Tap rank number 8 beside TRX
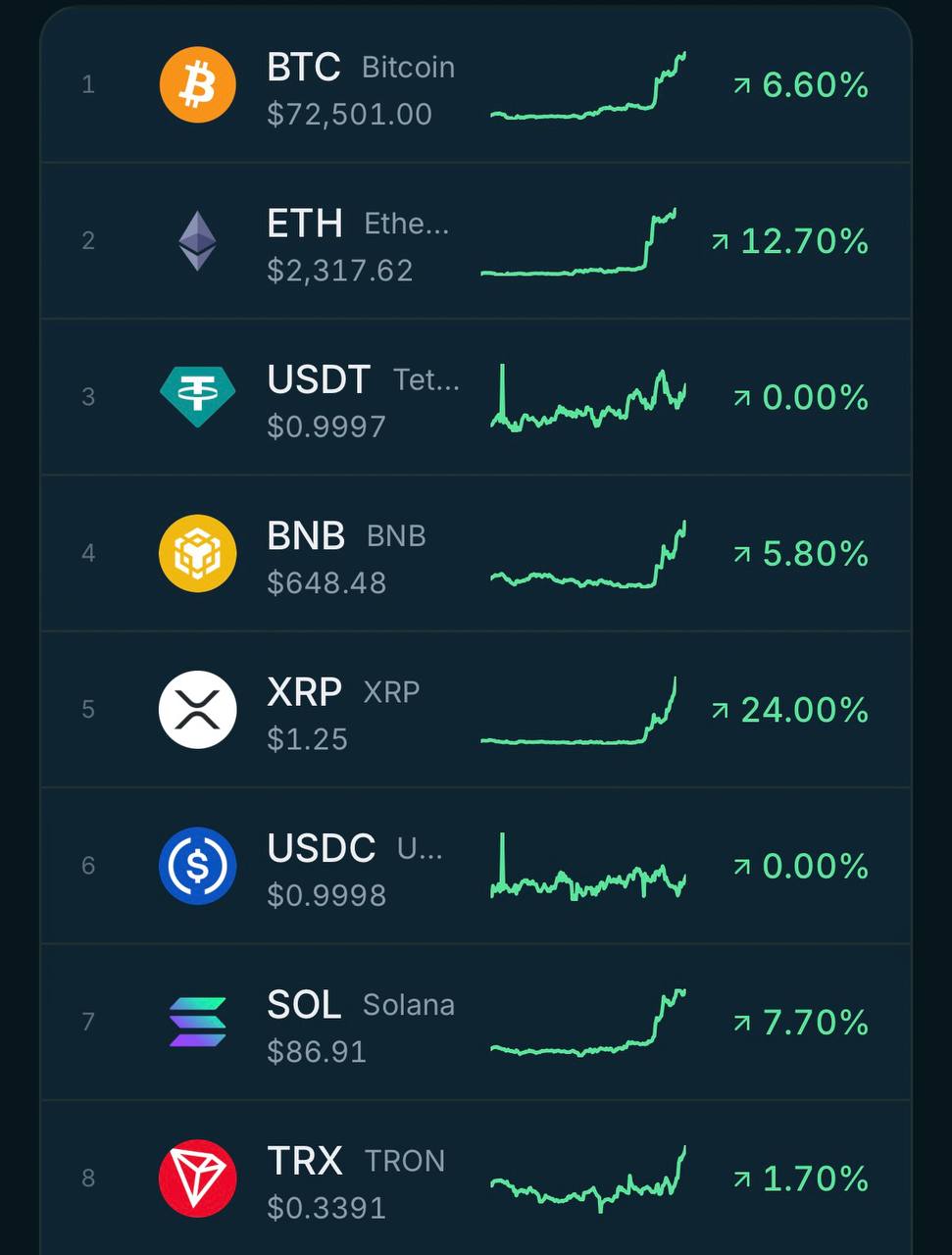 [x=88, y=1178]
